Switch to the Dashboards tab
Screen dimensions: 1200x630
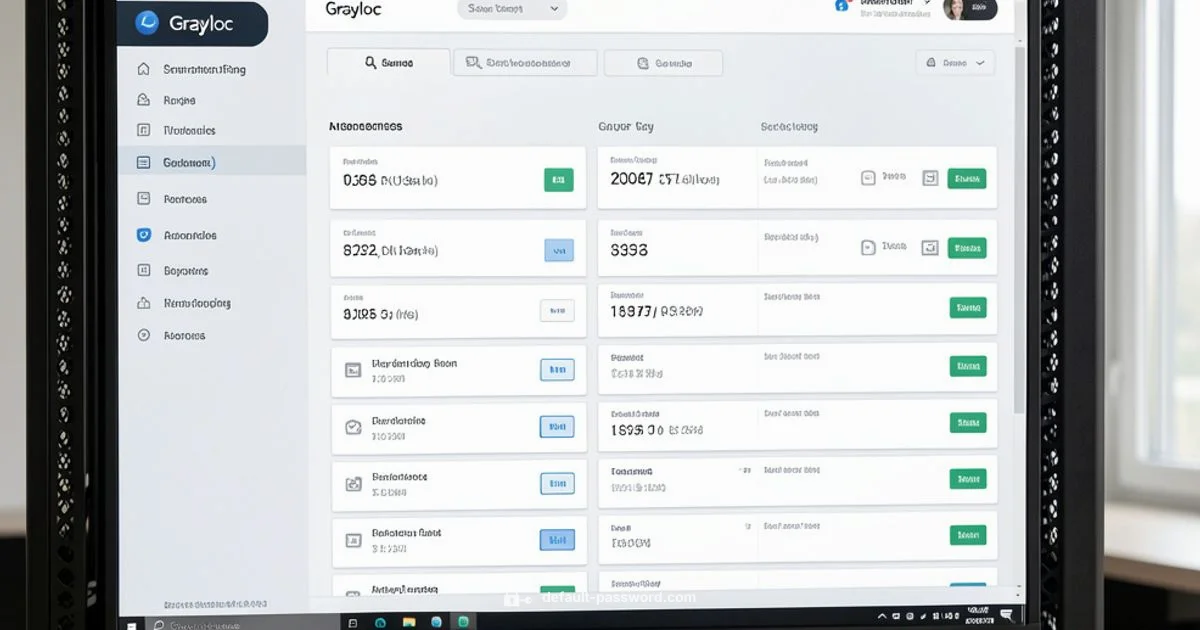(524, 62)
